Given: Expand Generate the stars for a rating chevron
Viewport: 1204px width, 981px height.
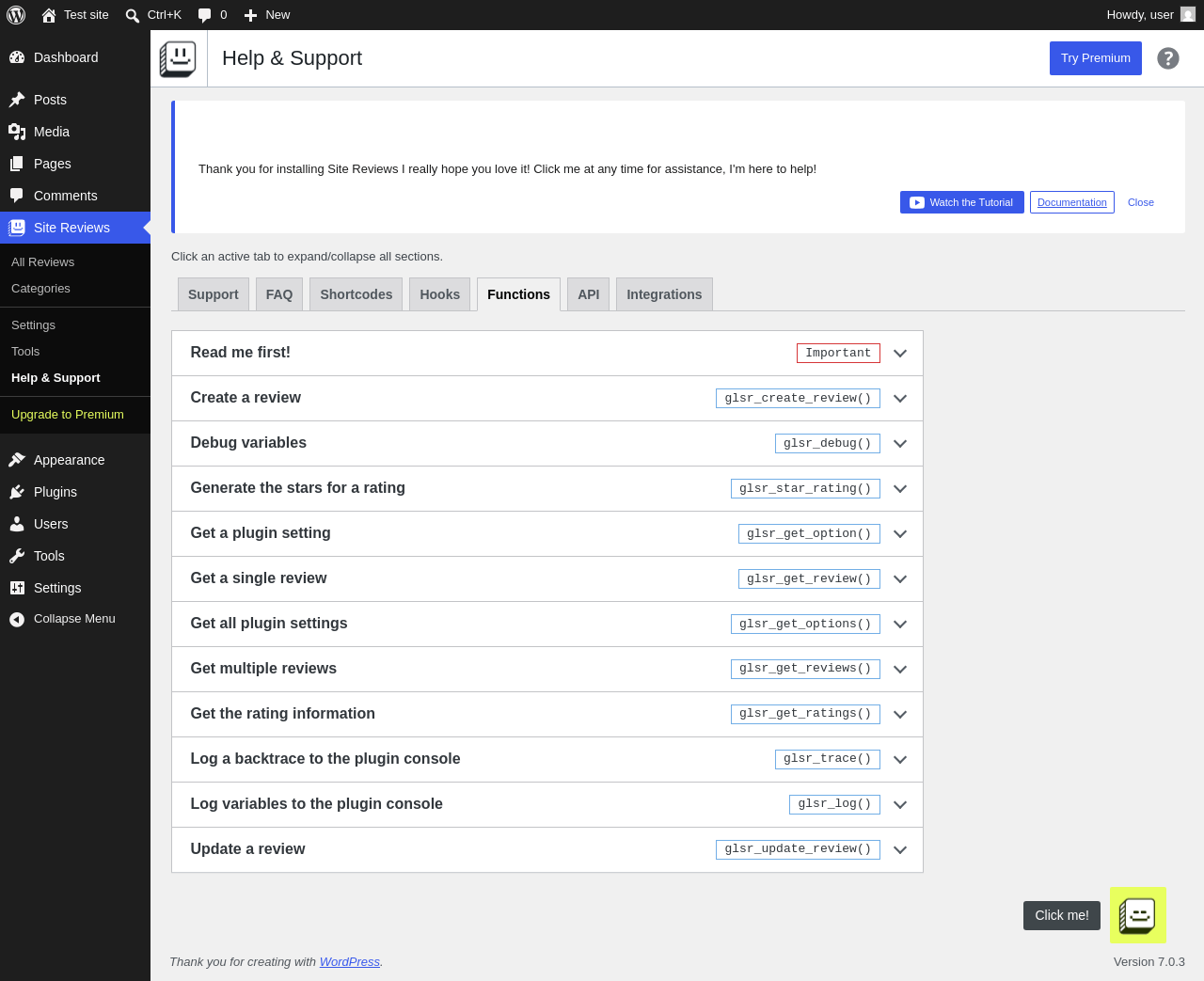Looking at the screenshot, I should coord(900,488).
